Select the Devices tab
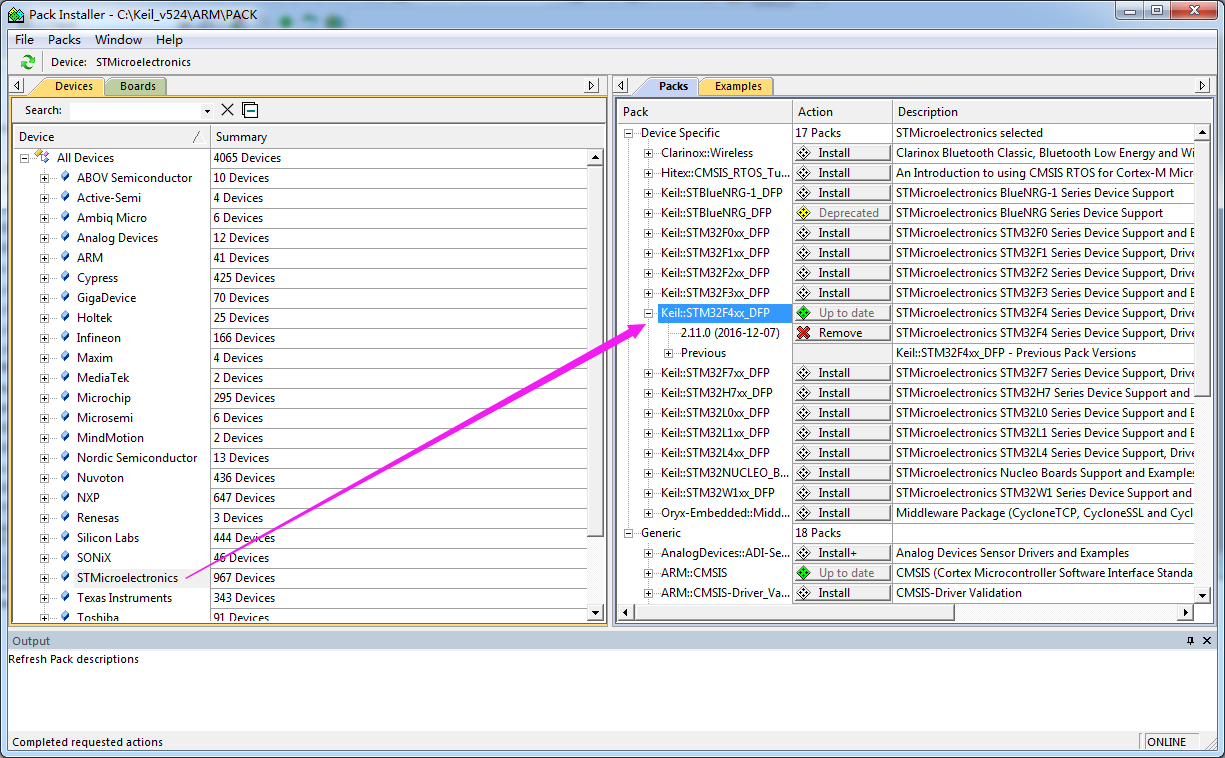This screenshot has height=758, width=1225. click(x=73, y=86)
